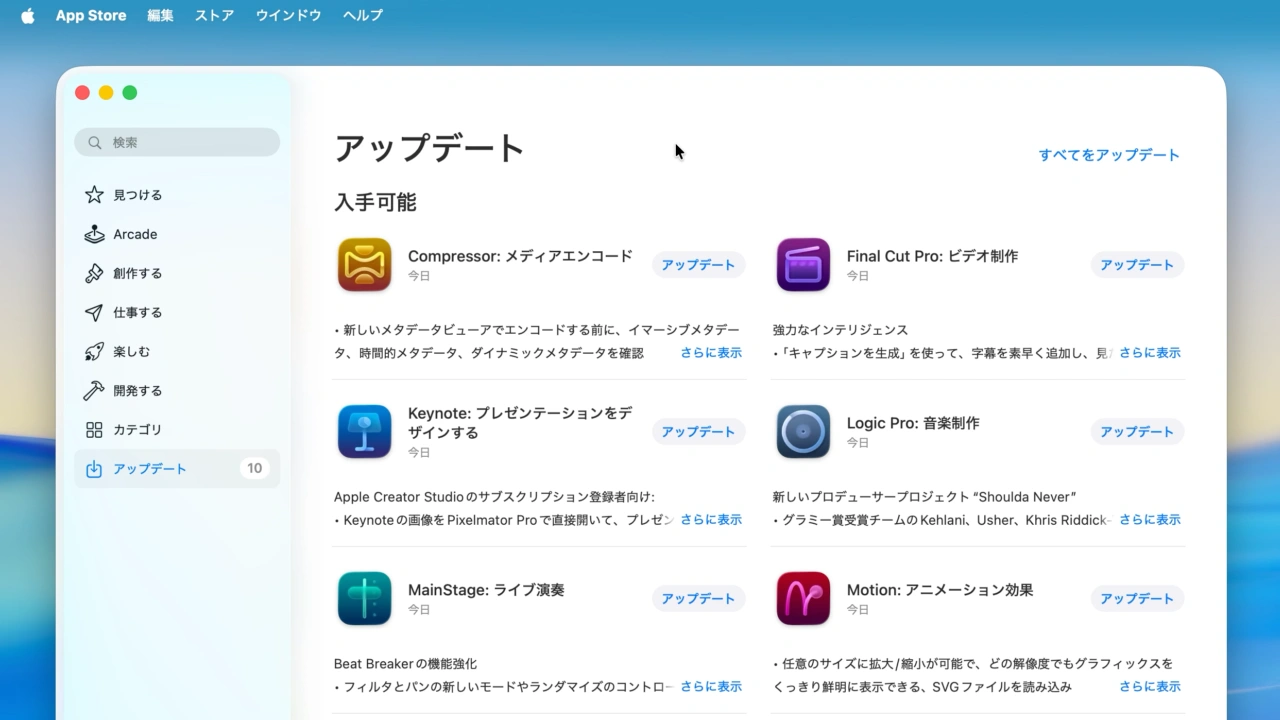Click the paintbrush icon beside 創作する
Viewport: 1280px width, 720px height.
click(94, 273)
